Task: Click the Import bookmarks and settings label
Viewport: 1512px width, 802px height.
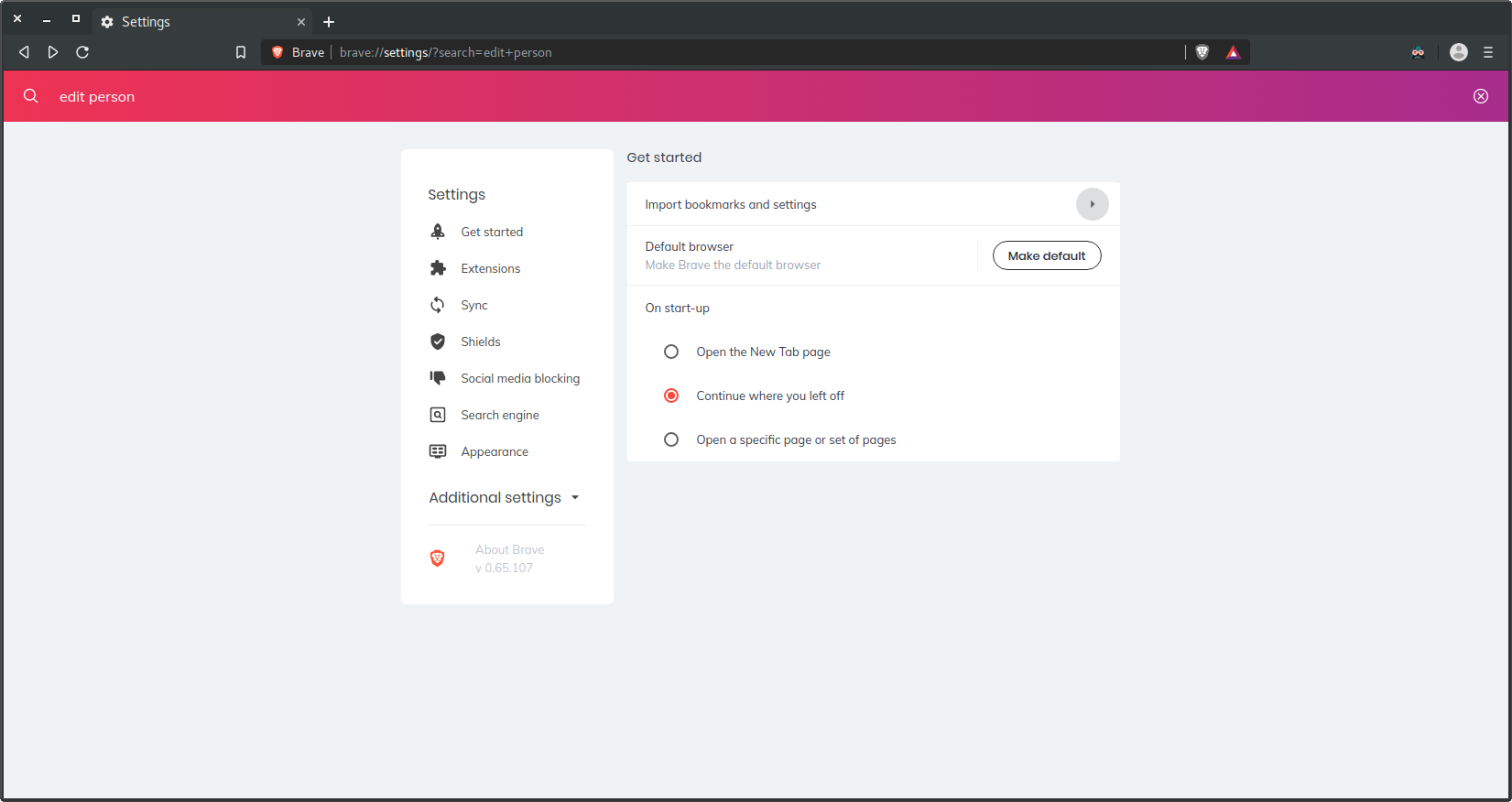Action: [x=731, y=204]
